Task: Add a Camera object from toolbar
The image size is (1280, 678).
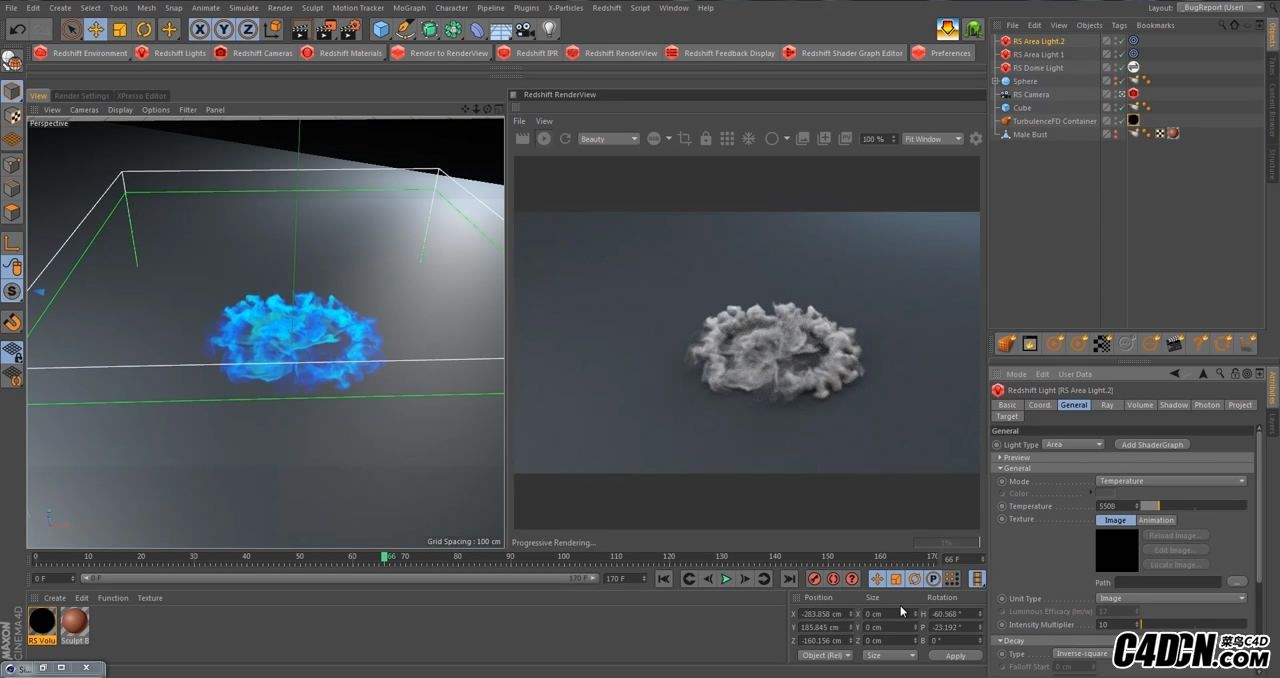Action: click(525, 30)
